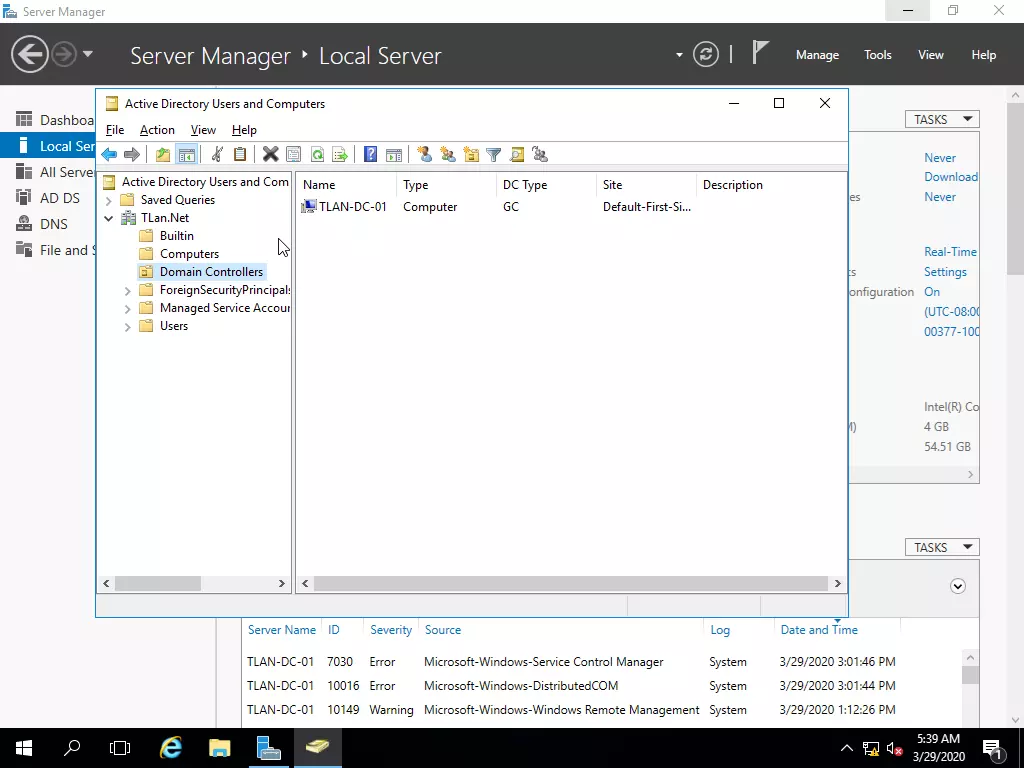1024x768 pixels.
Task: Create a new group with the toolbar icon
Action: 448,155
